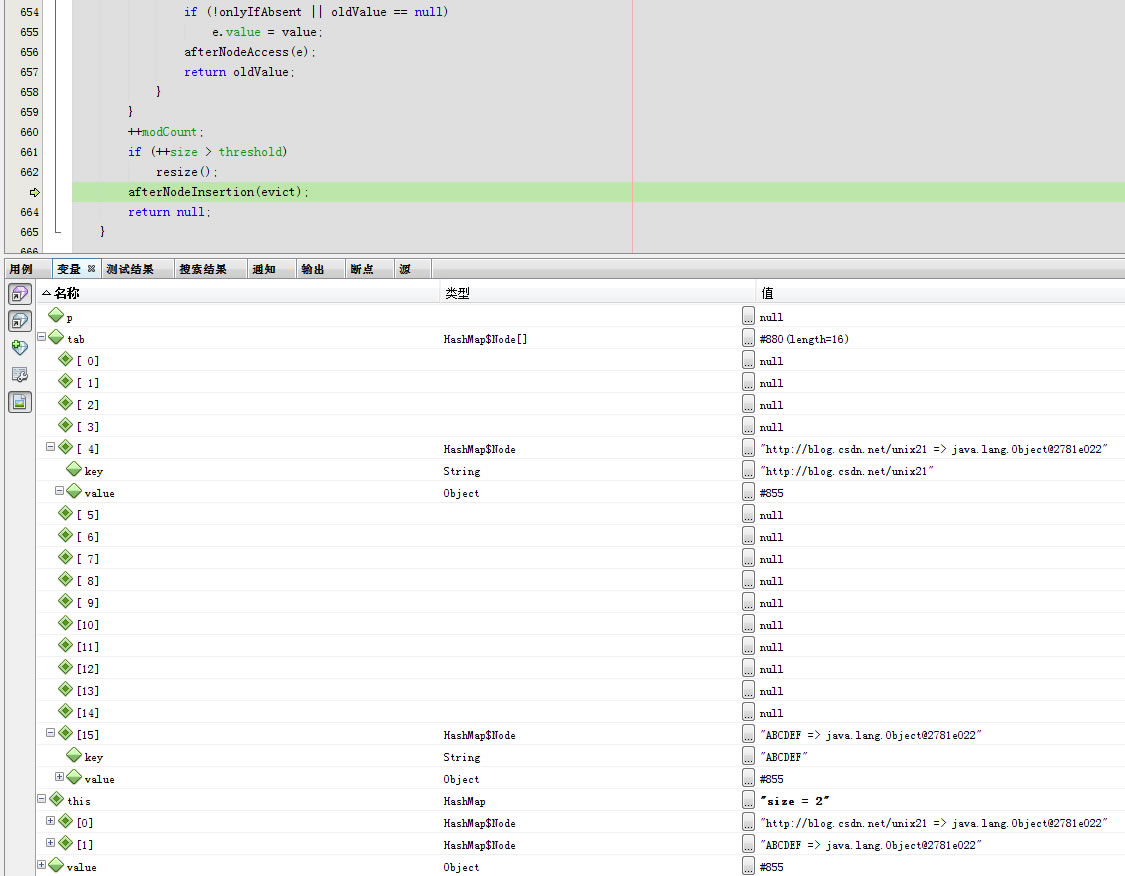Click line number 656 in the gutter
Screen dimensions: 1125x876
tap(29, 52)
